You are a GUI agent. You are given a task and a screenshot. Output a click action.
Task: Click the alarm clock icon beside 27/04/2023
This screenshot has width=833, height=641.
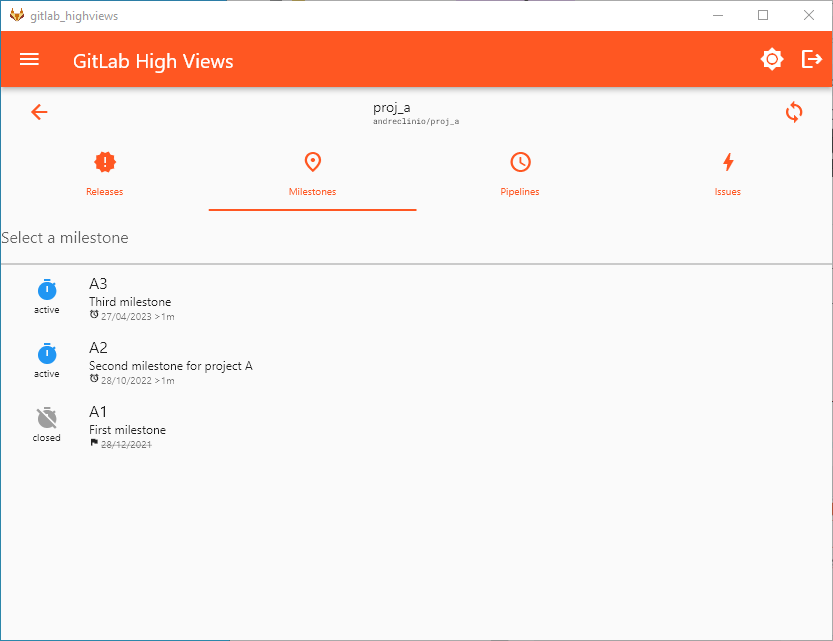94,314
